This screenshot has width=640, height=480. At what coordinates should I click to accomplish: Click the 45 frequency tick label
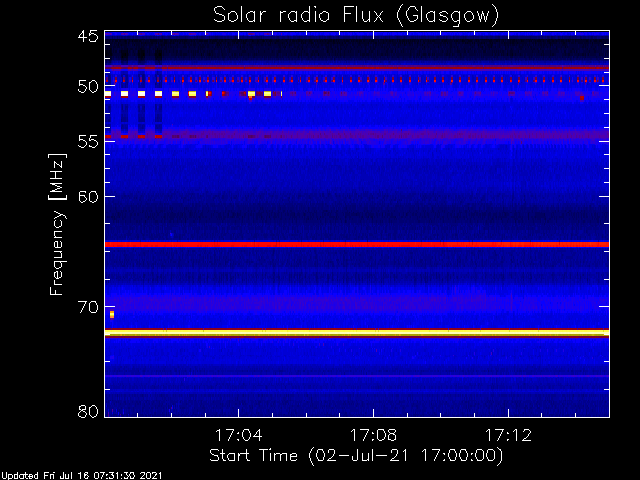coord(88,37)
